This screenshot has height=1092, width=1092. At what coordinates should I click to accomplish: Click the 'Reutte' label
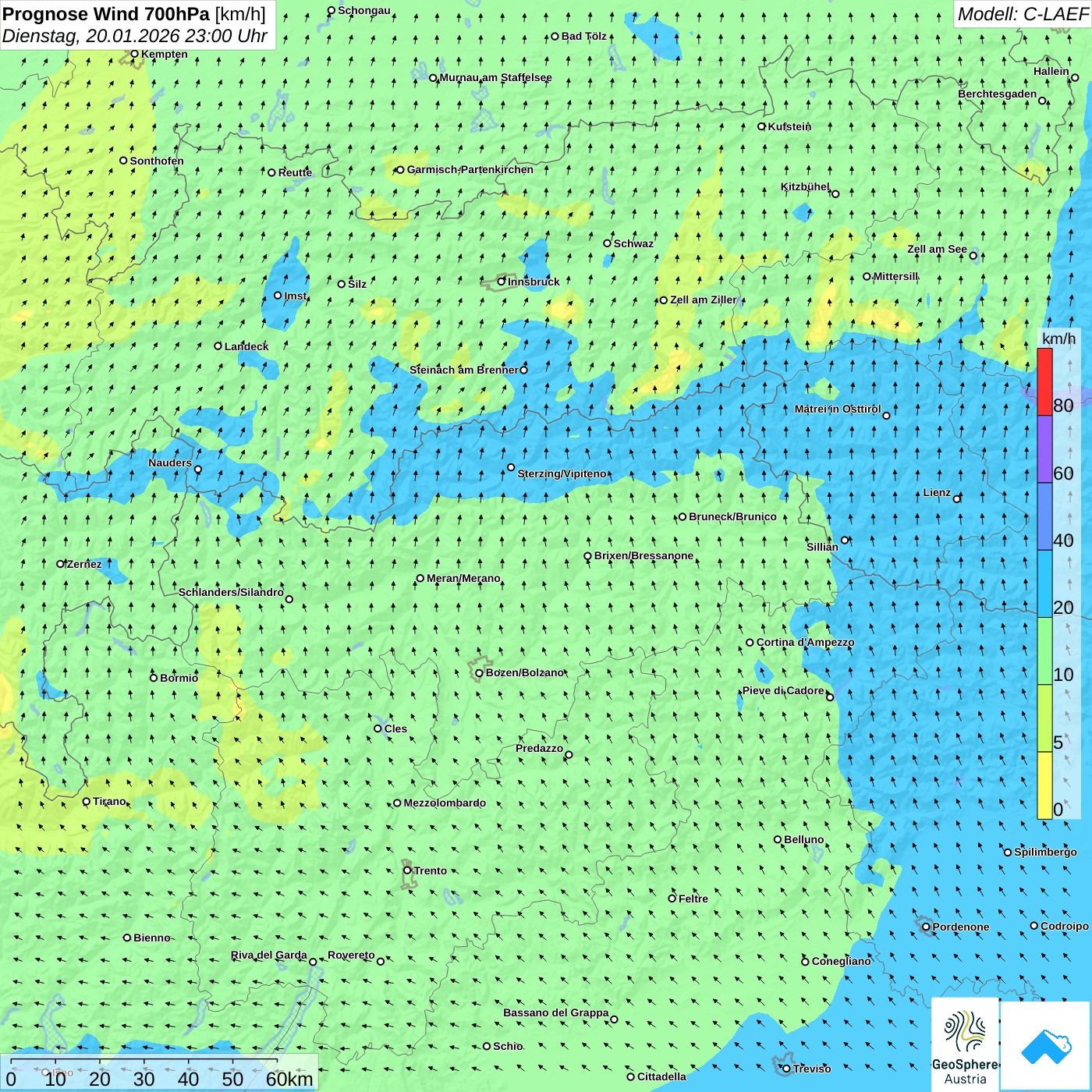[x=295, y=172]
